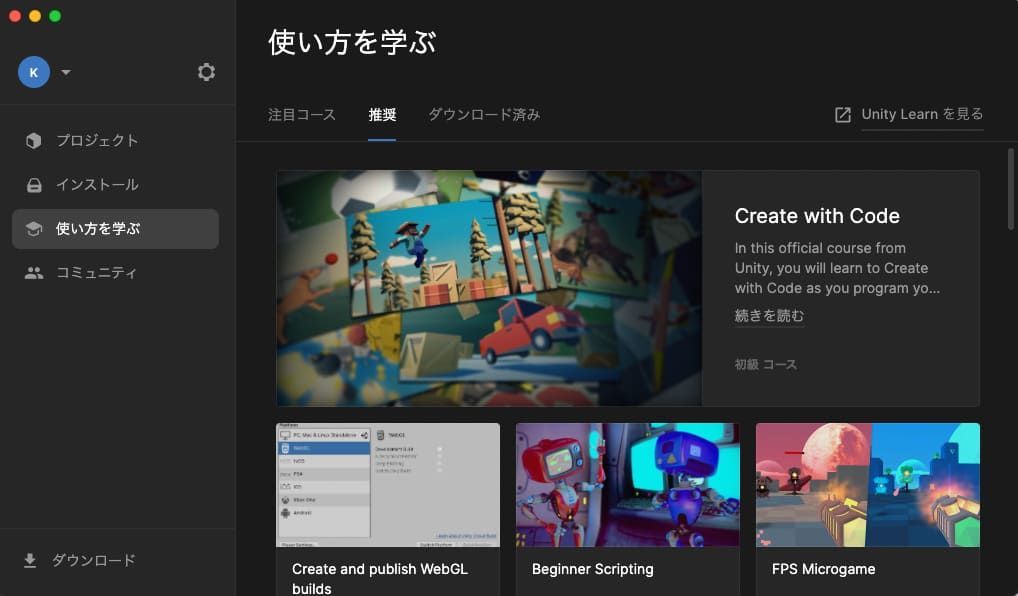
Task: Expand the account dropdown arrow
Action: [x=66, y=72]
